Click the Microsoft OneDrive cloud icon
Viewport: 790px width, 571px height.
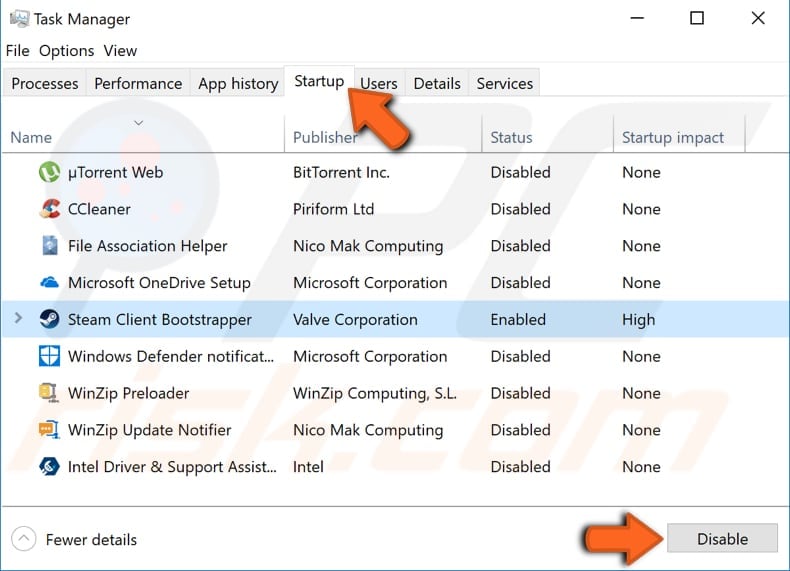pyautogui.click(x=49, y=282)
